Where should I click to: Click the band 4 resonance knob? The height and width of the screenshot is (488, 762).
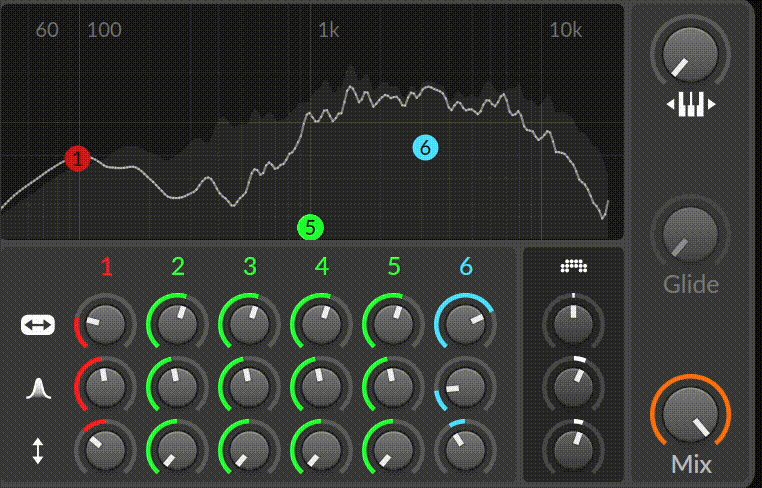[321, 387]
